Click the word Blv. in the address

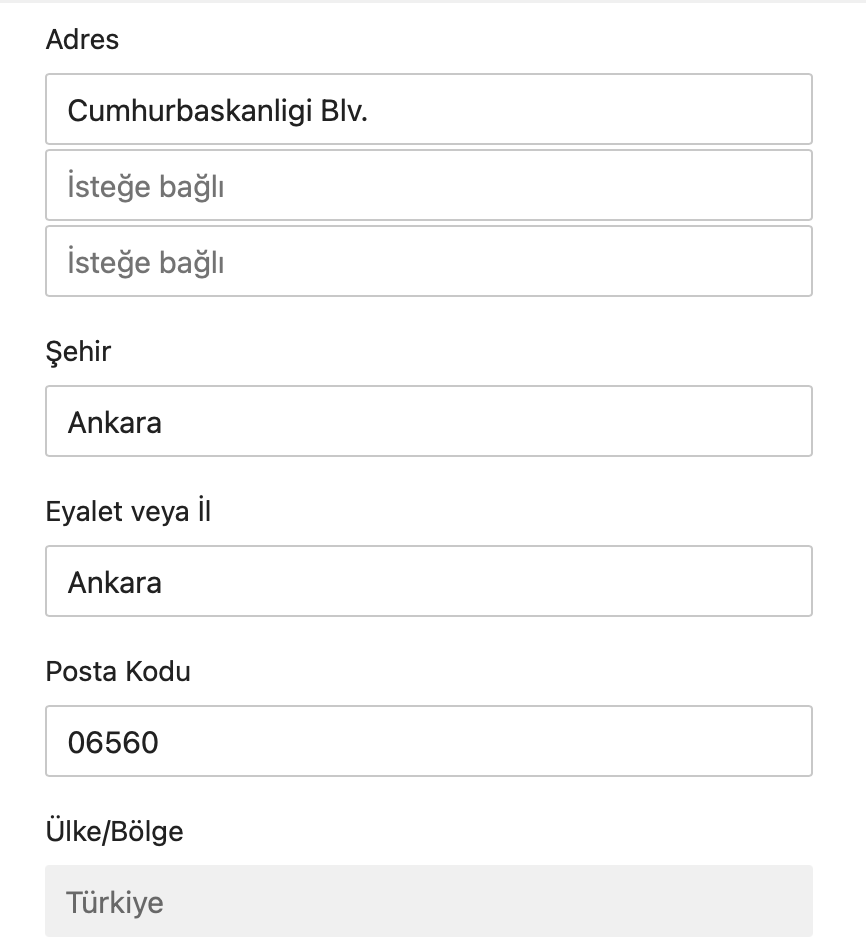(x=344, y=110)
